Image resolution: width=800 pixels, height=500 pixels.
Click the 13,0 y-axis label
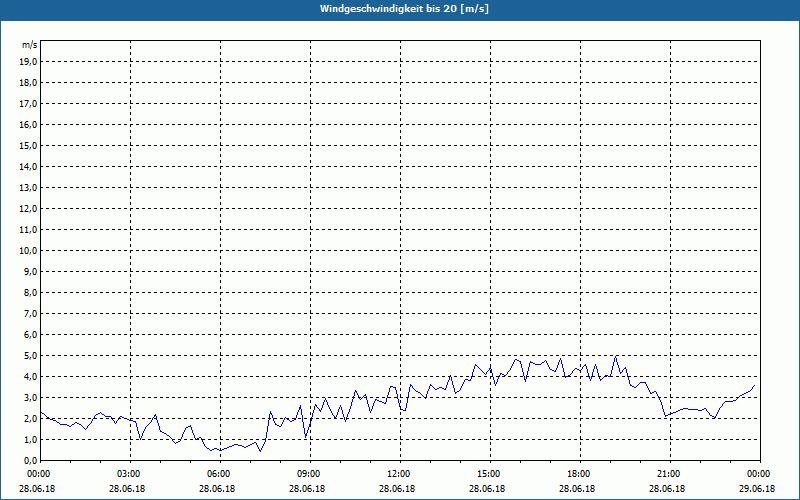point(28,188)
